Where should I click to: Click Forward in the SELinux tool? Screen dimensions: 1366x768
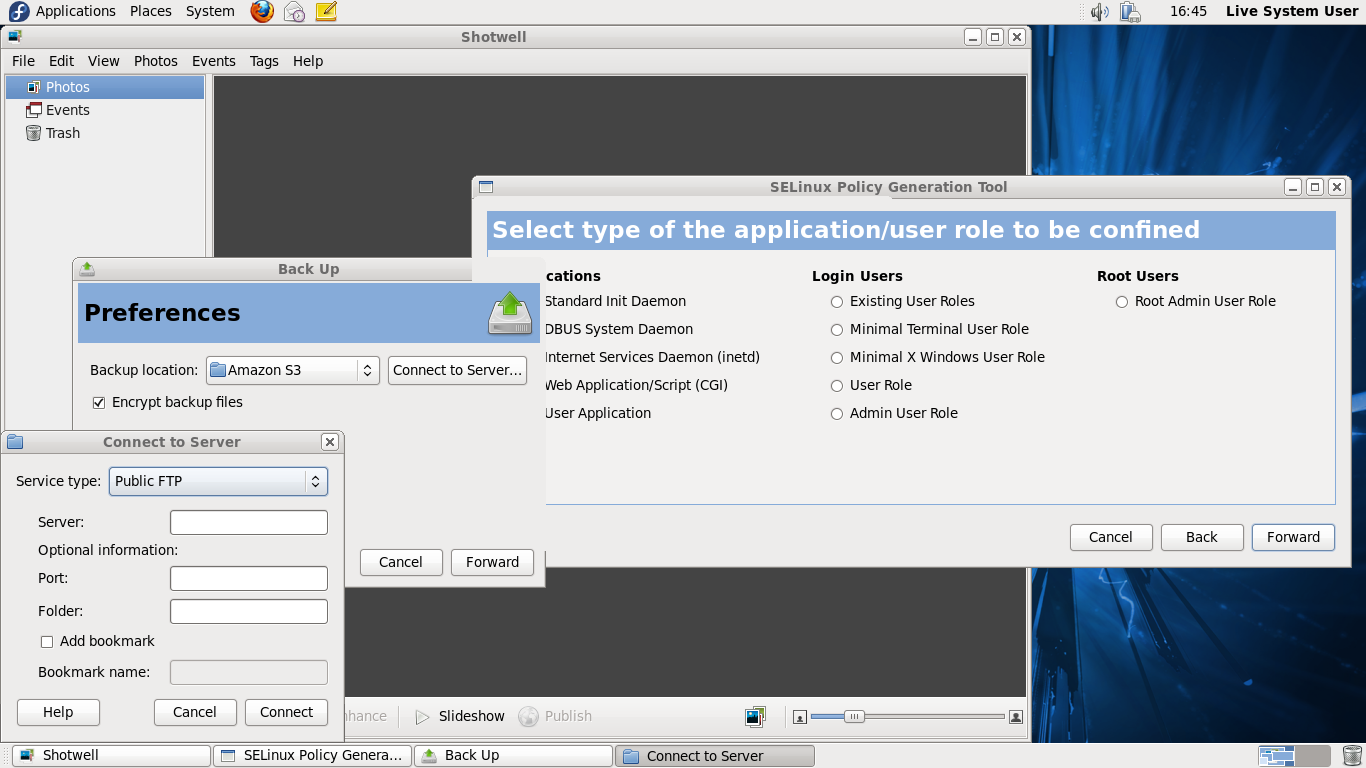1293,537
